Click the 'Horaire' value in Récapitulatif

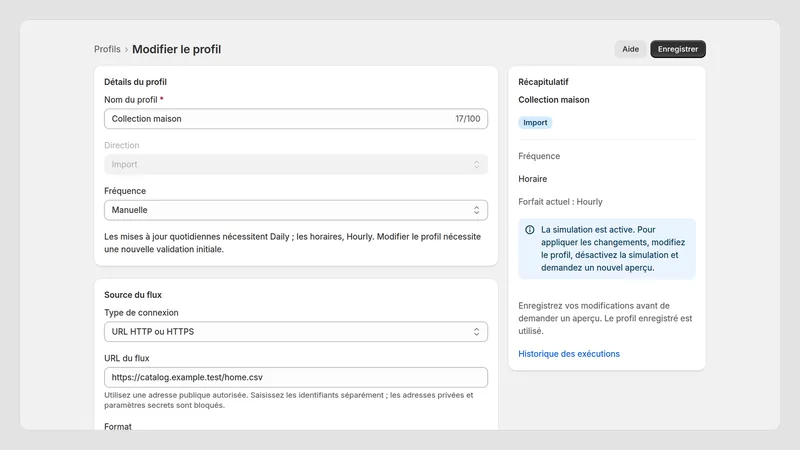533,179
